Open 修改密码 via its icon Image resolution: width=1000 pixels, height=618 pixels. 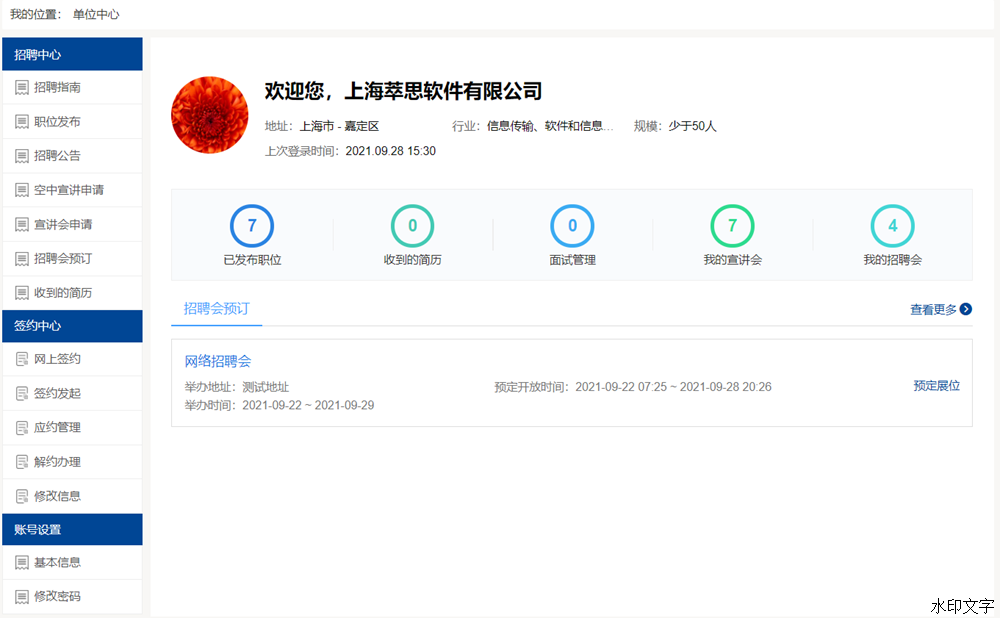point(22,596)
